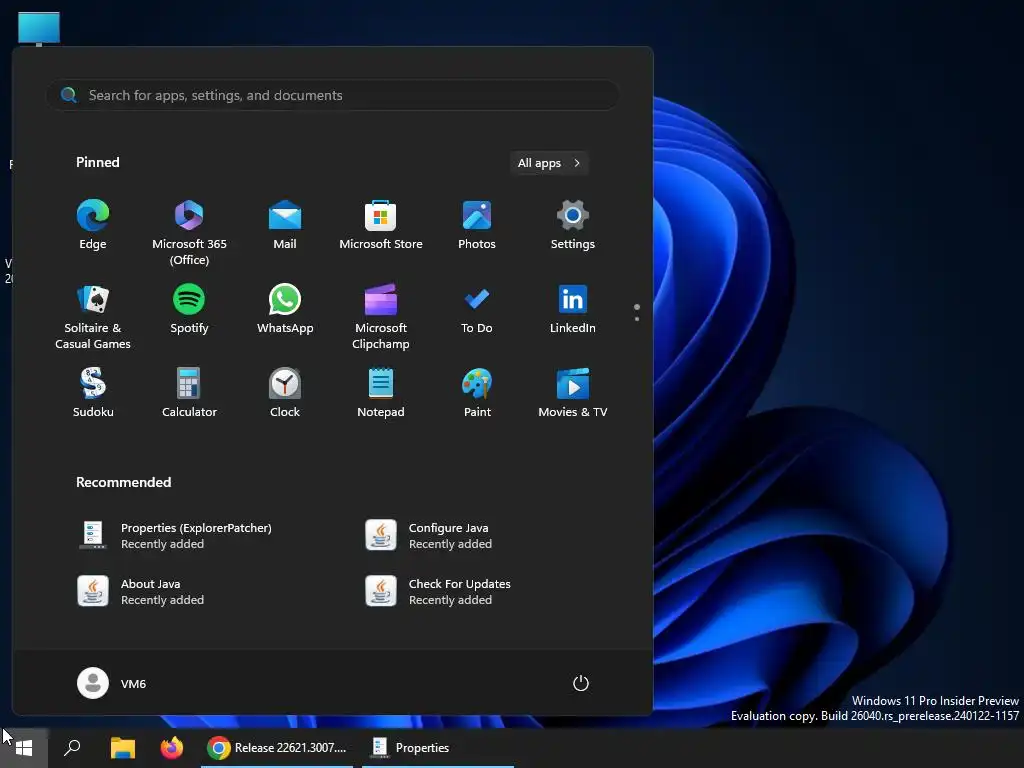
Task: Switch to Properties taskbar window
Action: coord(438,748)
